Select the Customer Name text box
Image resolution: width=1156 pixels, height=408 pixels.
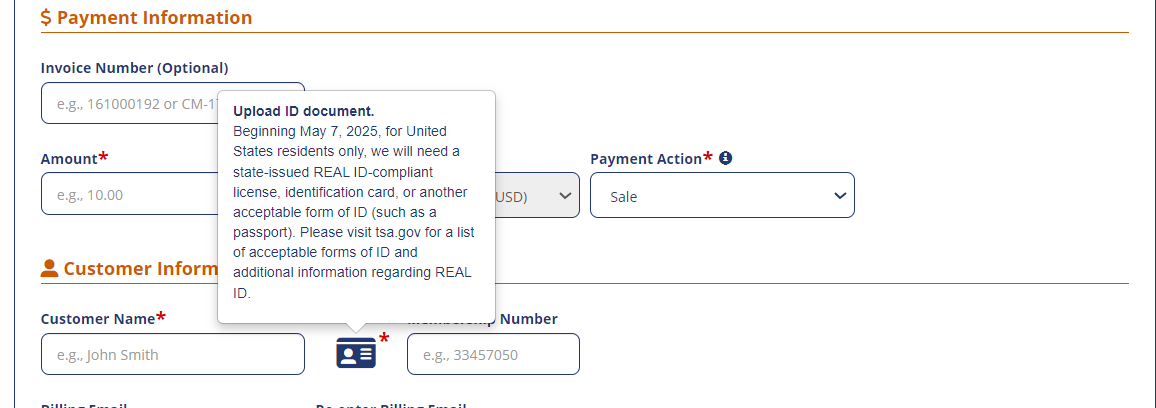[x=172, y=354]
